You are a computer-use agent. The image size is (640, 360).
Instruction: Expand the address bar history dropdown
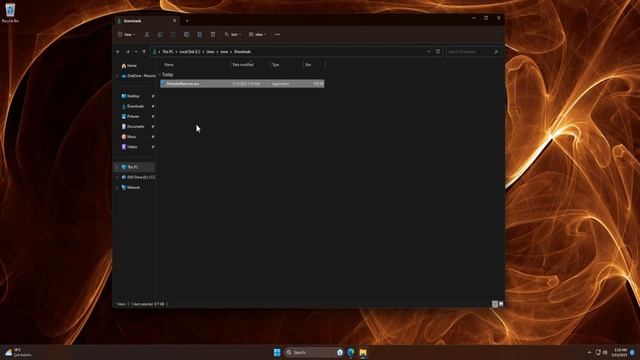(x=429, y=52)
